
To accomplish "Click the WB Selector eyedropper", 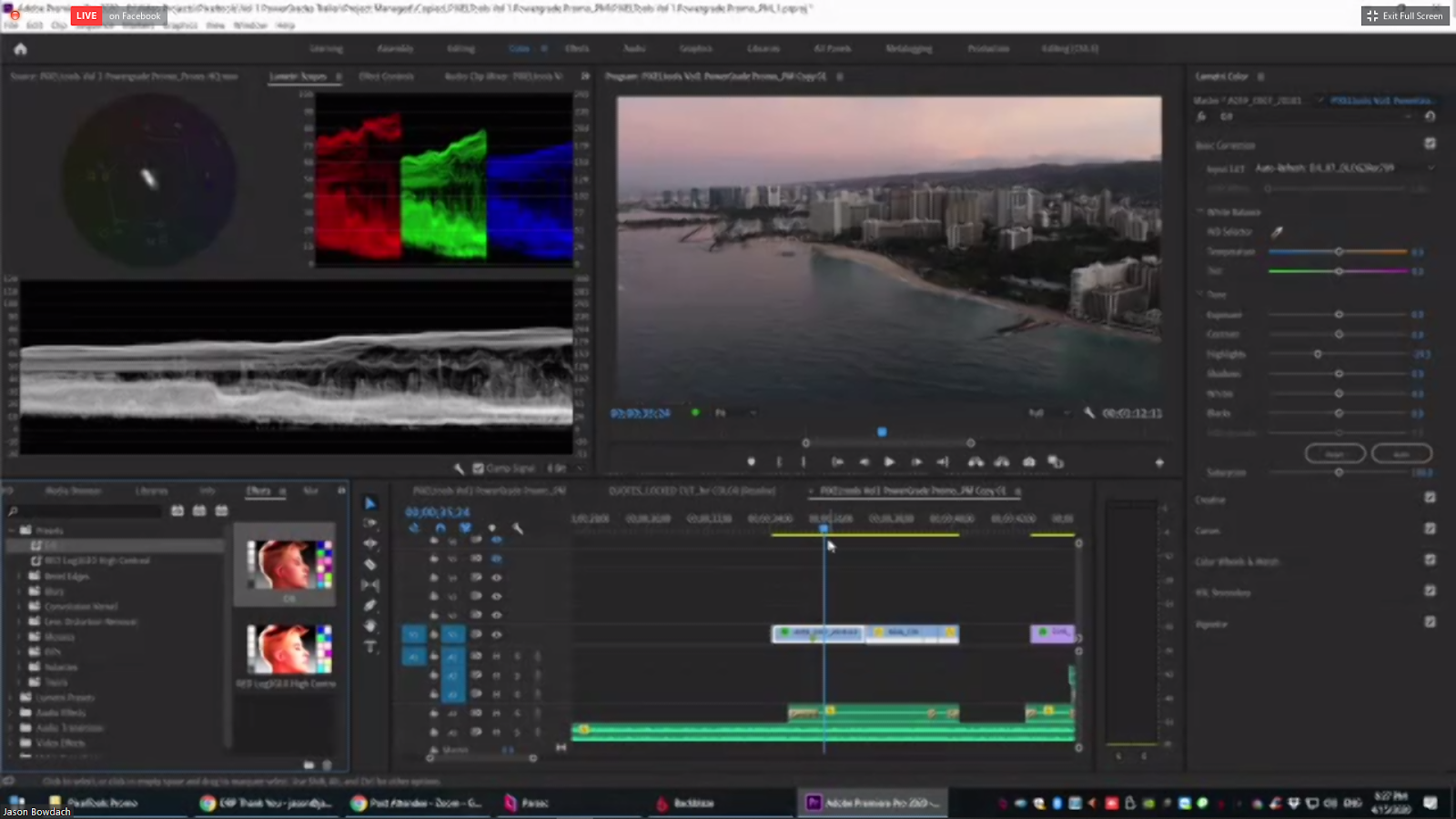I will pyautogui.click(x=1277, y=232).
